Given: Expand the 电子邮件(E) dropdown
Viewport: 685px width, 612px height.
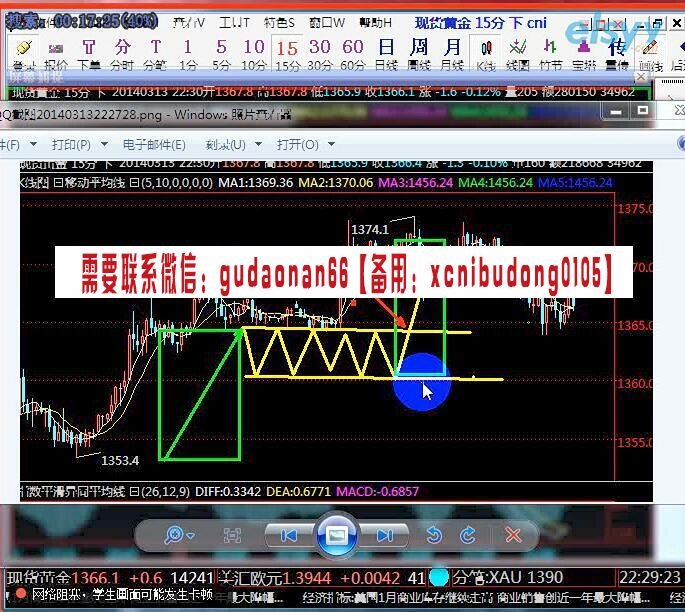Looking at the screenshot, I should tap(153, 144).
